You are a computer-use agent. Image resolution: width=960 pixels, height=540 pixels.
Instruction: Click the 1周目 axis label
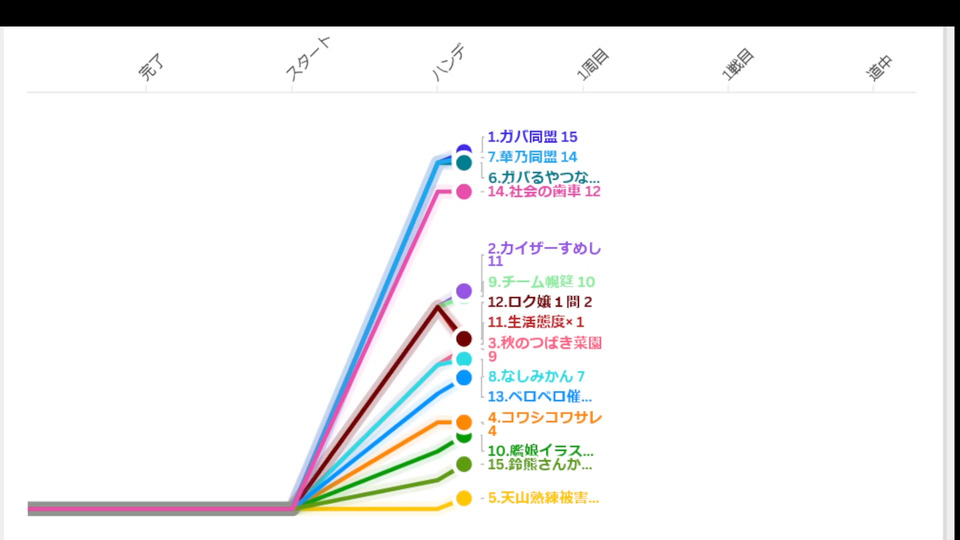click(594, 64)
